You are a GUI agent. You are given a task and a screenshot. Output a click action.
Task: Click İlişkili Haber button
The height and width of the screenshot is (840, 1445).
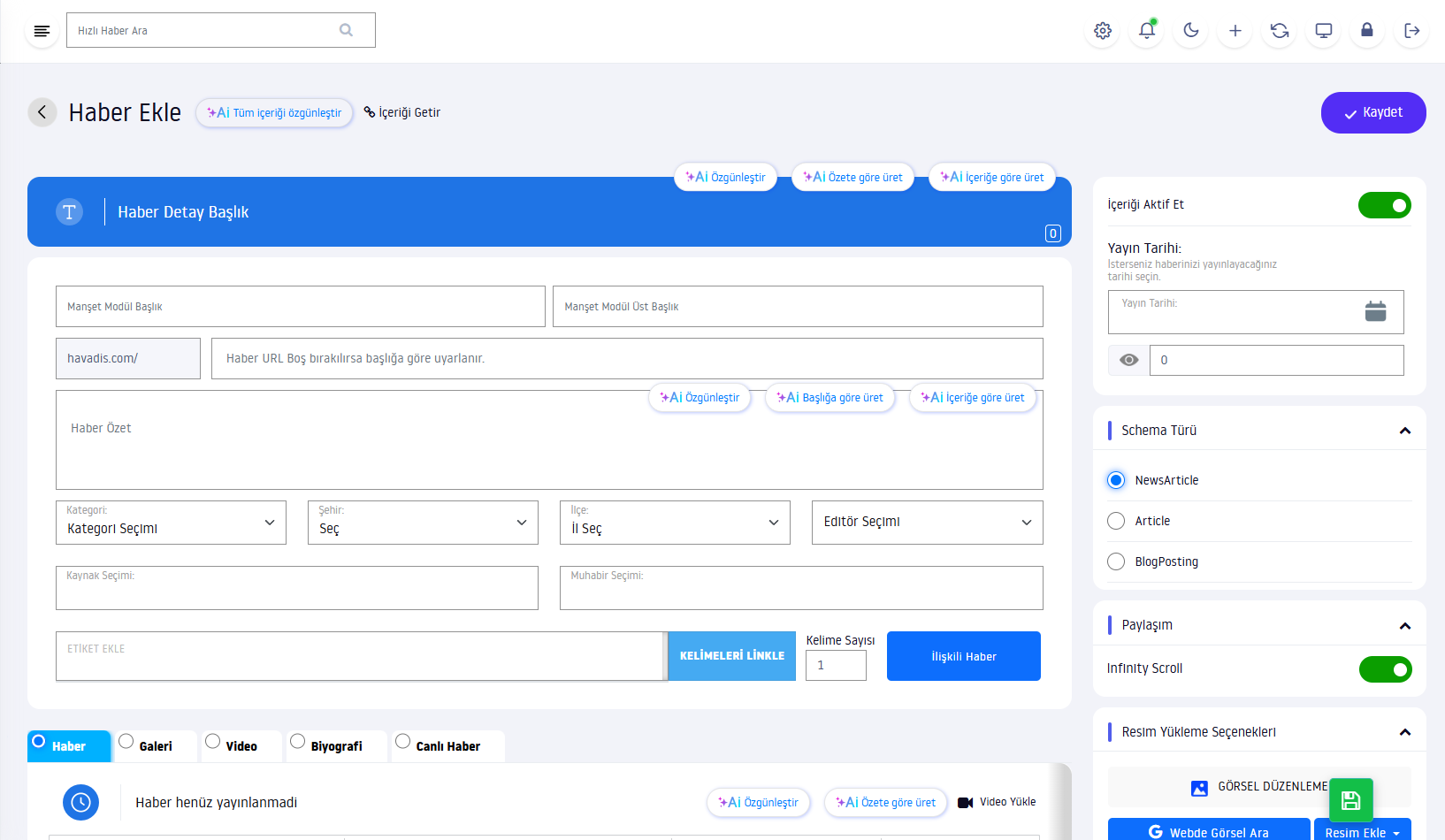(x=964, y=656)
